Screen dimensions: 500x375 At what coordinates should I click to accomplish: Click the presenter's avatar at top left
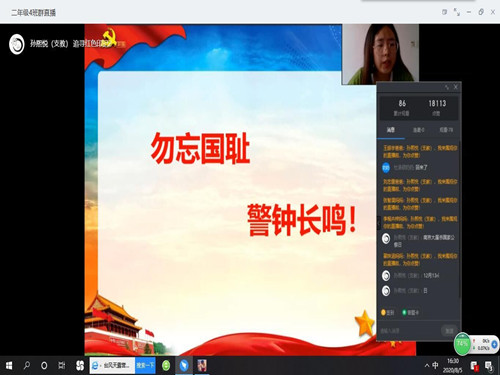[x=17, y=44]
